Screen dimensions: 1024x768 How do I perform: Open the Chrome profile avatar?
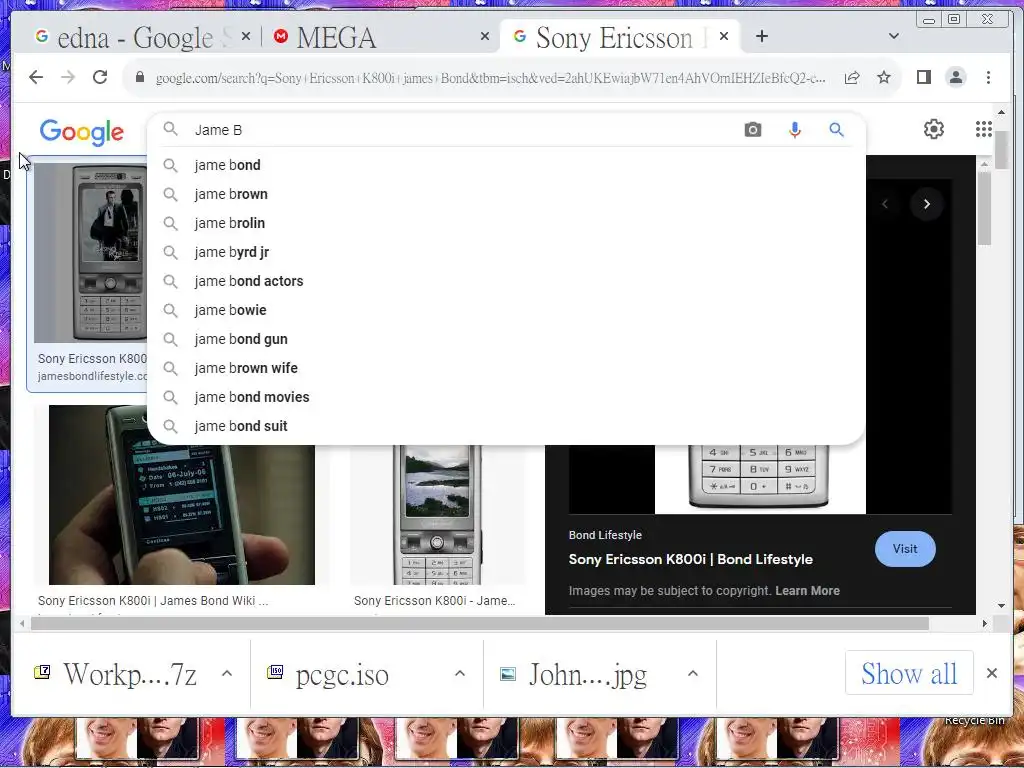click(x=955, y=78)
